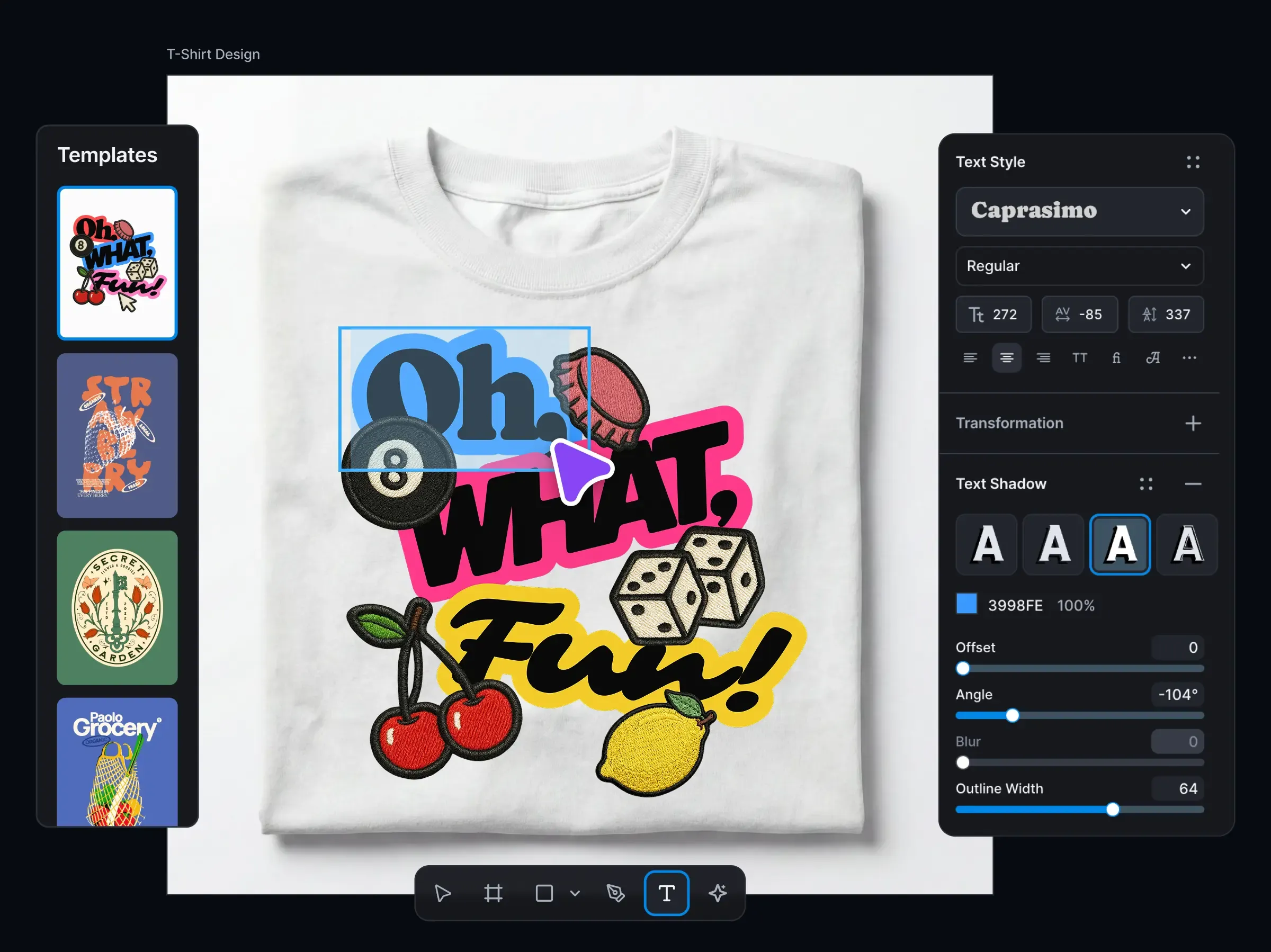Expand the Transformation section

(x=1193, y=424)
